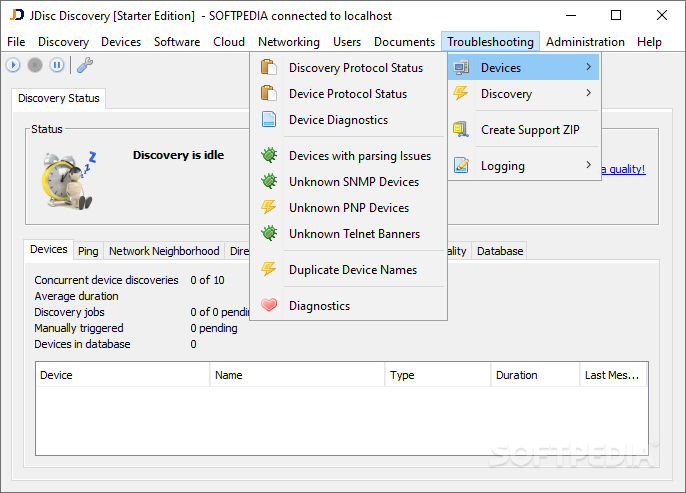Click the 'Discovery is idle' status text
Viewport: 686px width, 493px height.
(x=178, y=155)
